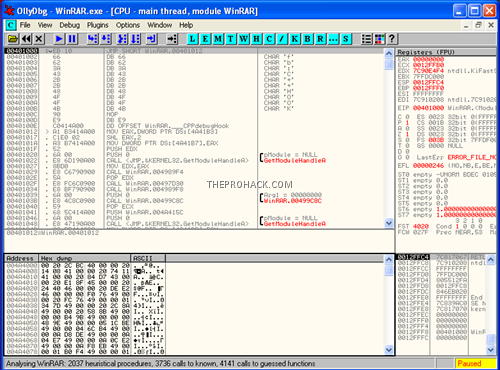Open help with the question mark icon
The width and height of the screenshot is (500, 370).
point(392,39)
